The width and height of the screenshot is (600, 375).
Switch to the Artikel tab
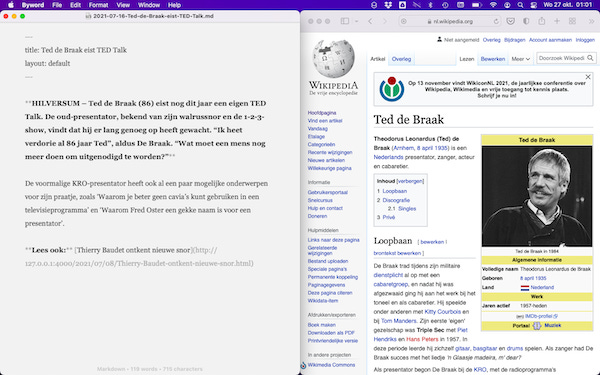378,59
